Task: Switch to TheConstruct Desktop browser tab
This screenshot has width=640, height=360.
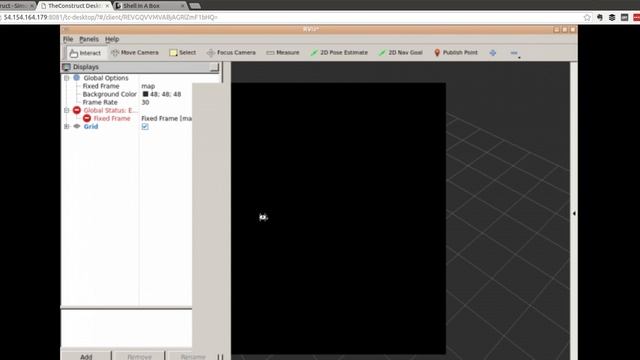Action: [75, 6]
